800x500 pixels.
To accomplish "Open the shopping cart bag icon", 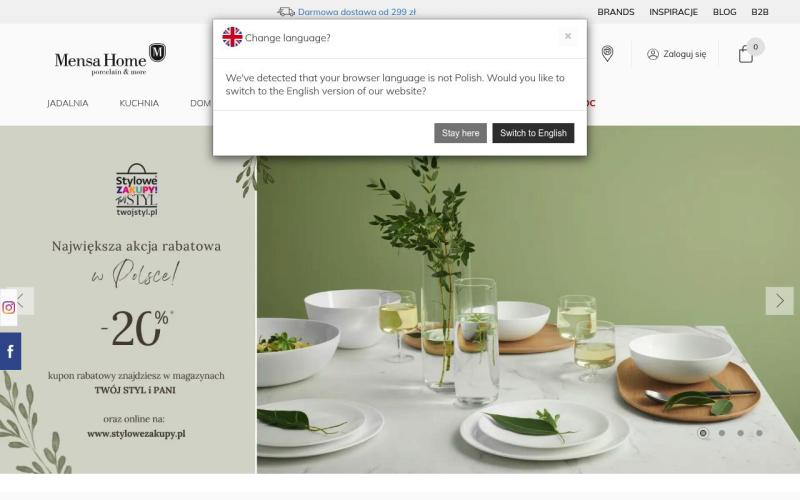I will click(x=746, y=54).
